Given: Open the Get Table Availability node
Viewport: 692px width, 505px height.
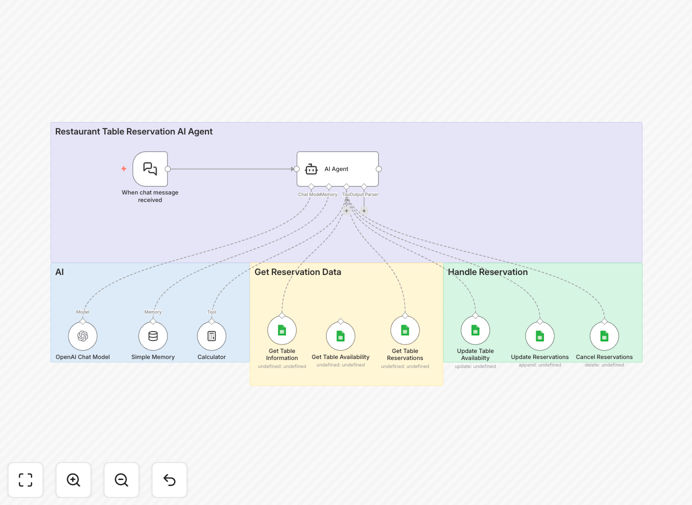Looking at the screenshot, I should coord(340,336).
